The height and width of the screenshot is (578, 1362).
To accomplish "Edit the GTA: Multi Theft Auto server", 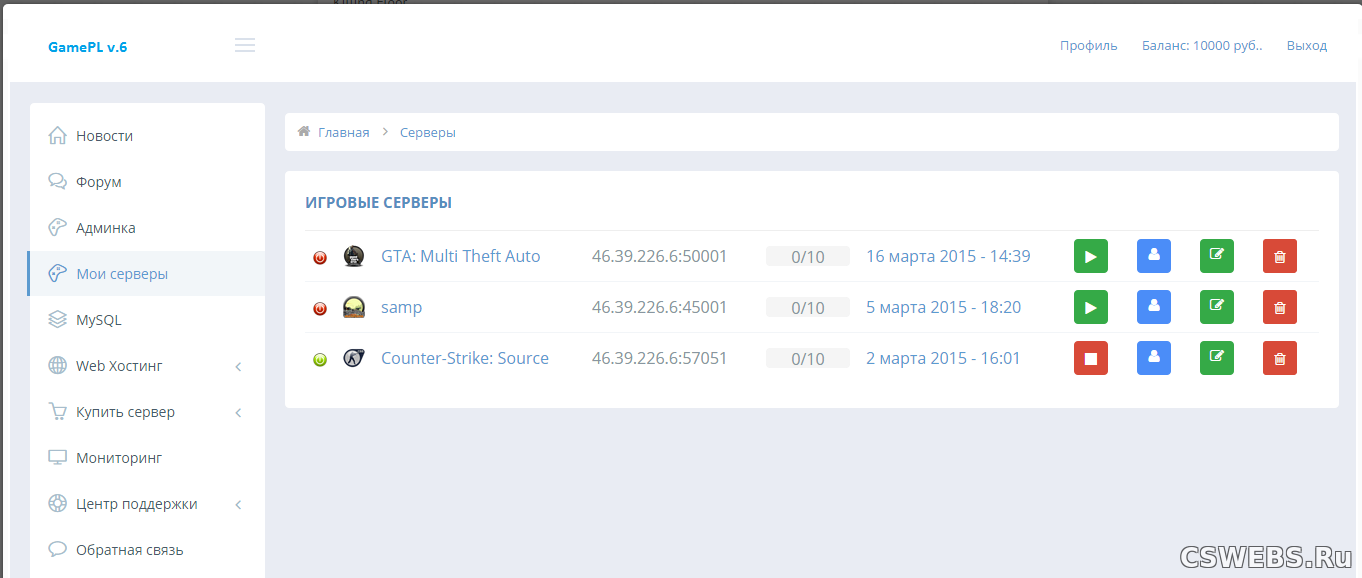I will click(x=1217, y=256).
